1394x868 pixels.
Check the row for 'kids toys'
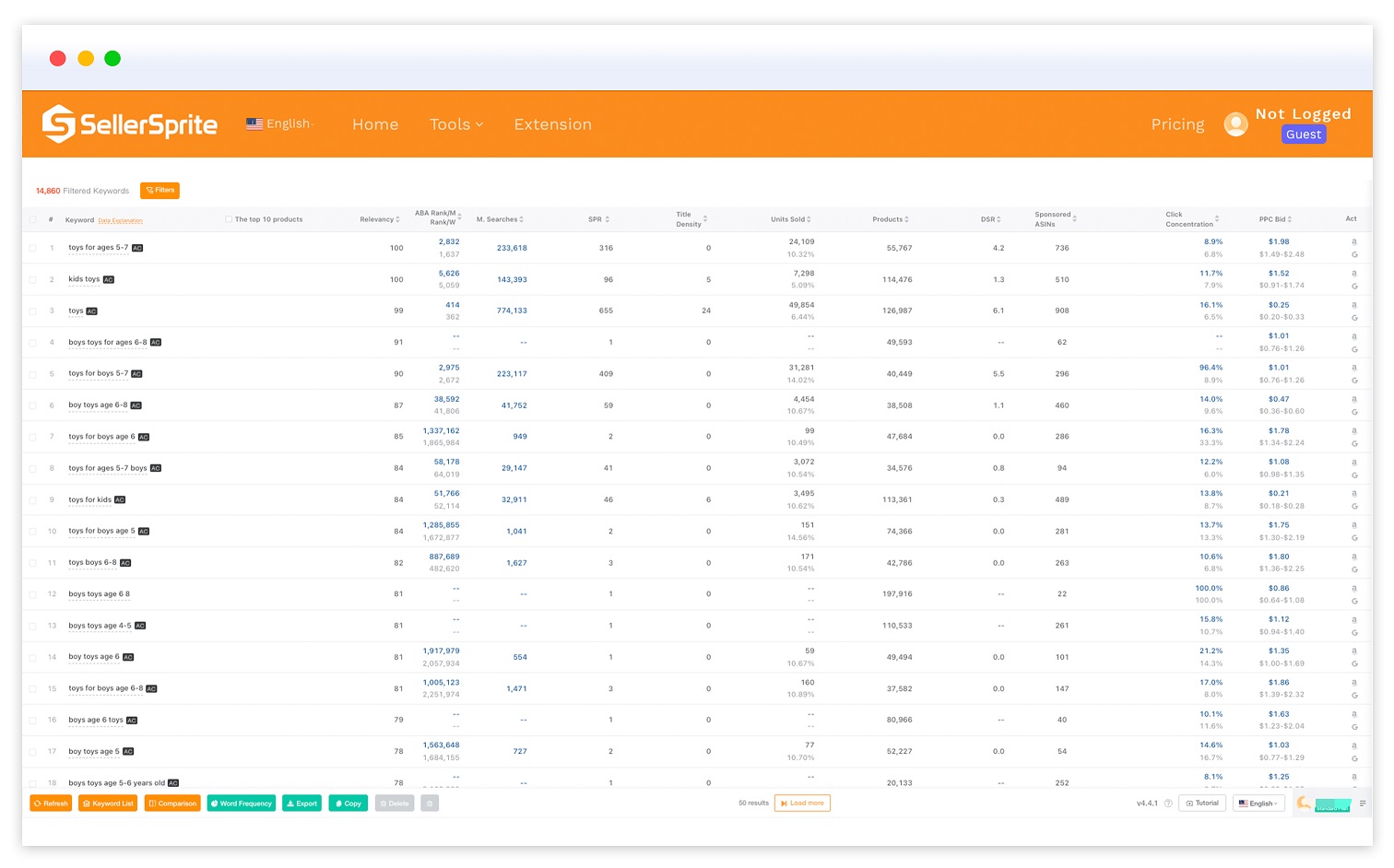click(32, 279)
